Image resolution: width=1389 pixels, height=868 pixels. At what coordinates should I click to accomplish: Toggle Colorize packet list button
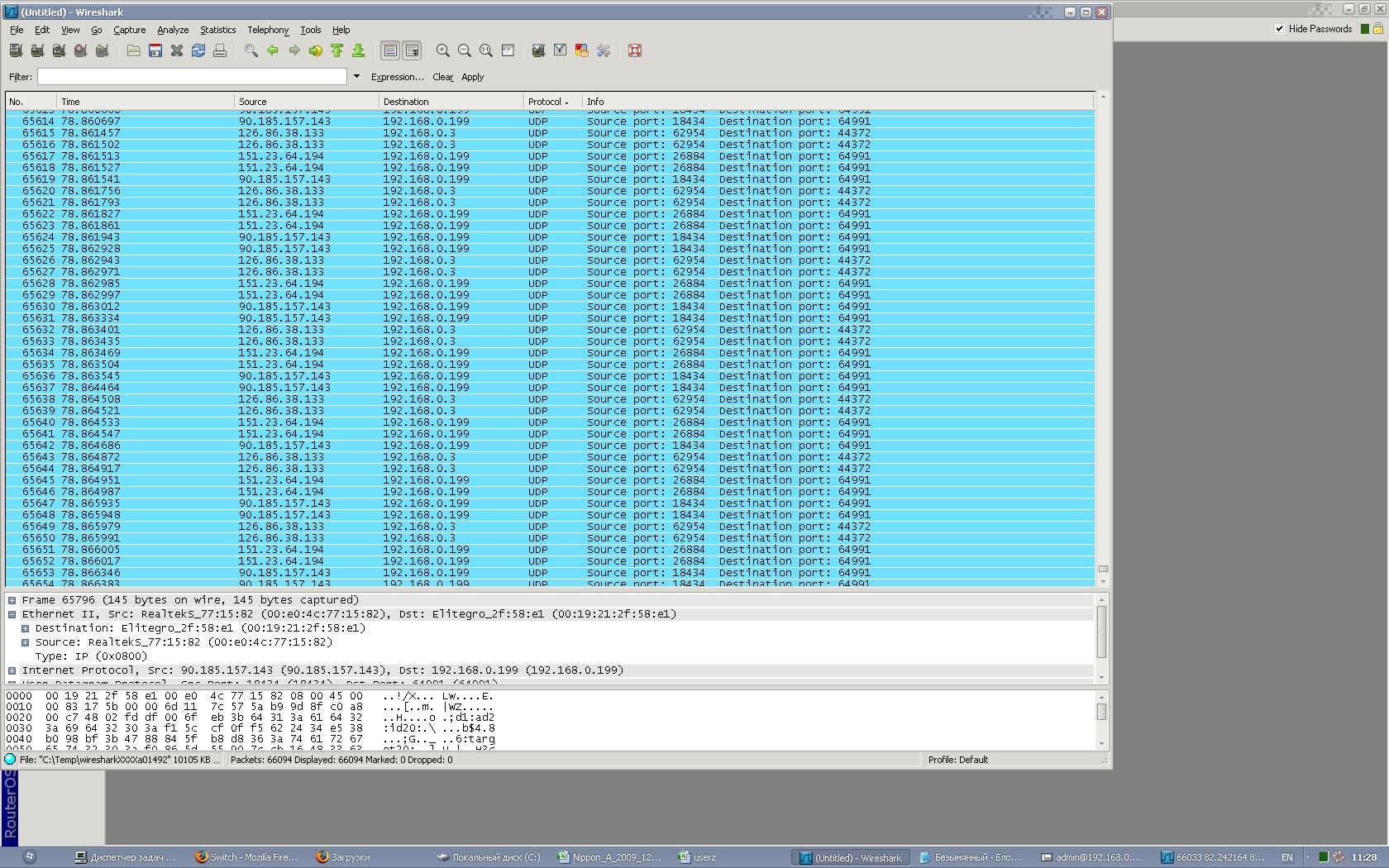coord(390,51)
